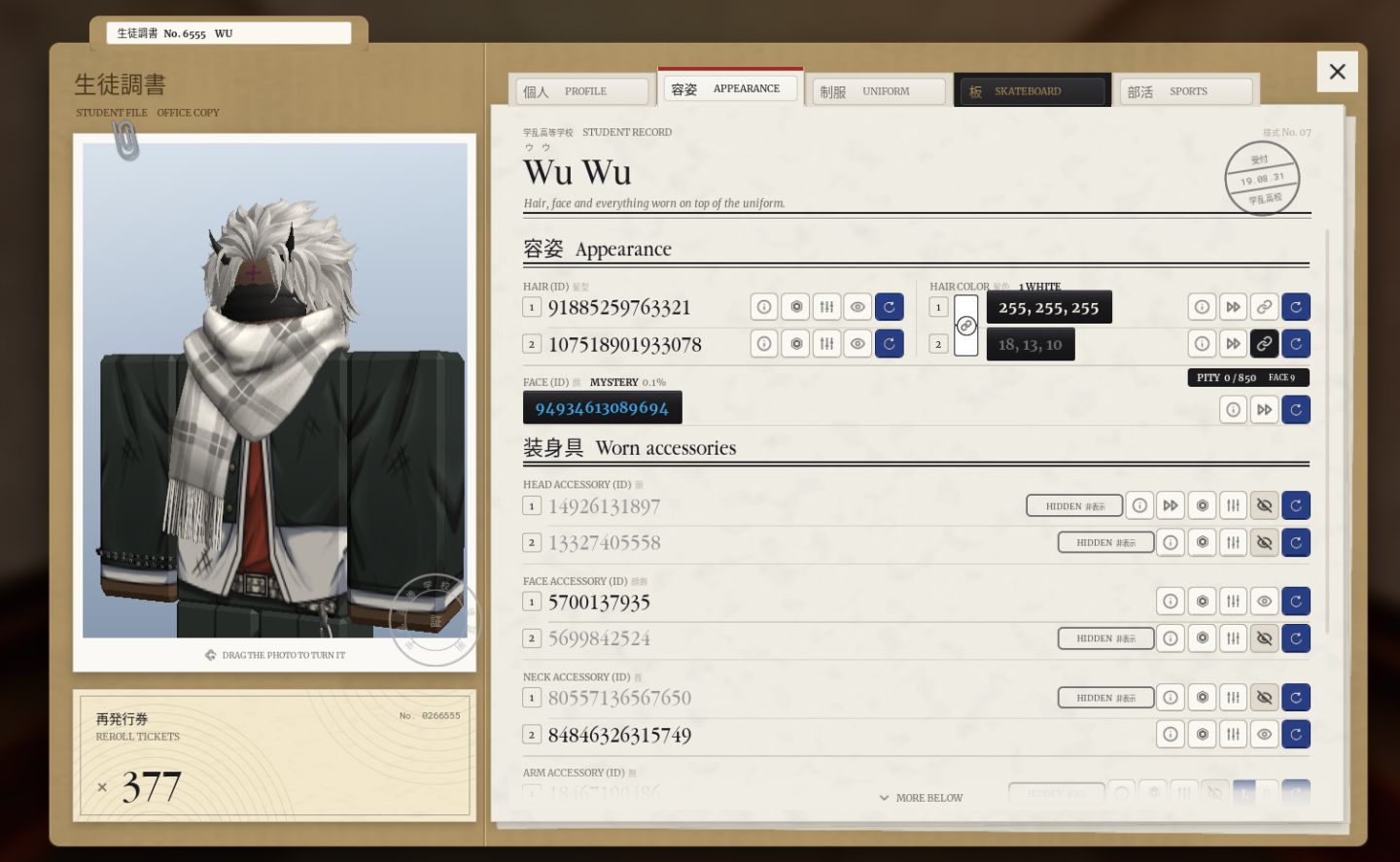Click the Hidden button for head accessory 14926131897
Screen dimensions: 1400x862
click(x=1074, y=505)
